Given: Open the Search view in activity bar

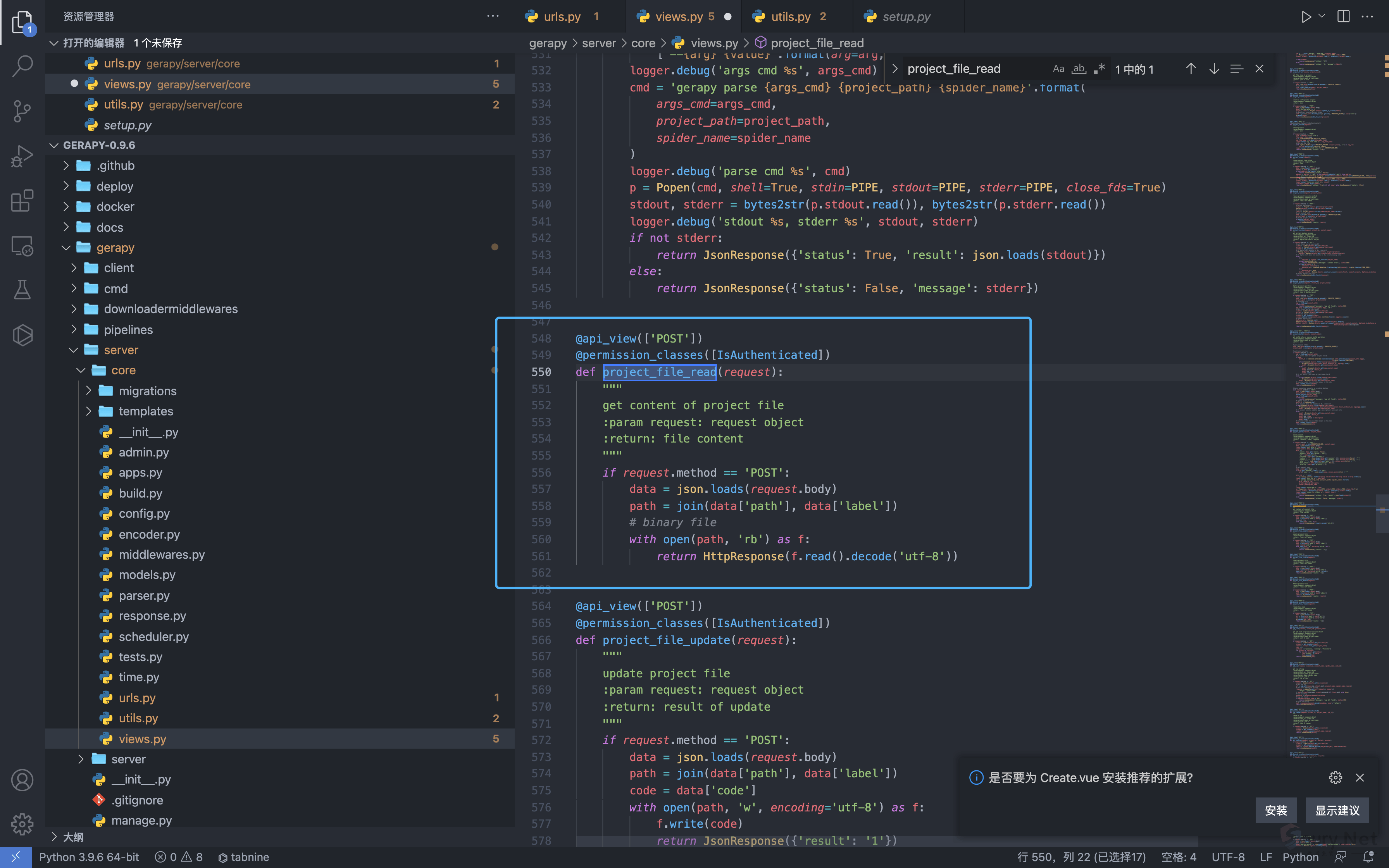Looking at the screenshot, I should (x=22, y=65).
